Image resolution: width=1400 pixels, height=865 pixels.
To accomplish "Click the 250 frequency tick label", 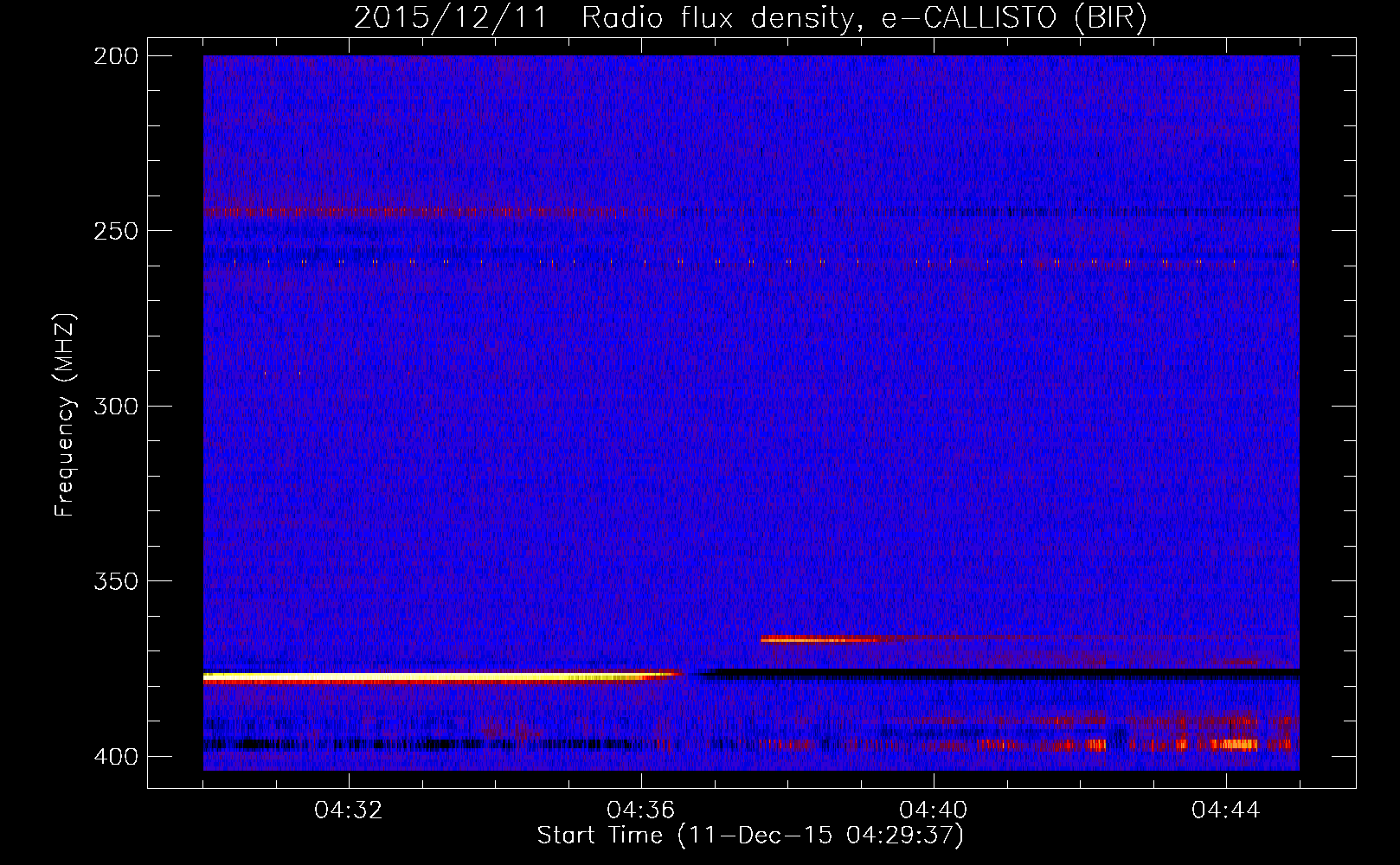I will click(x=115, y=231).
